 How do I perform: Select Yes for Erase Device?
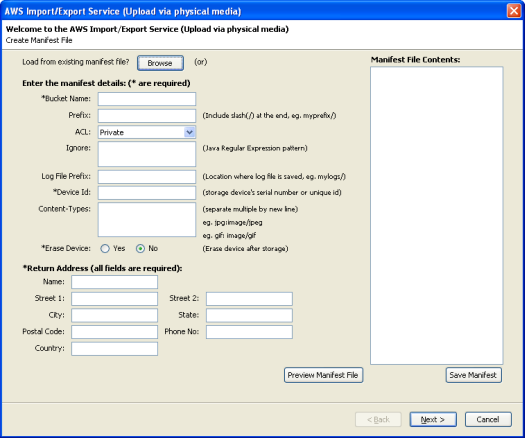coord(105,248)
